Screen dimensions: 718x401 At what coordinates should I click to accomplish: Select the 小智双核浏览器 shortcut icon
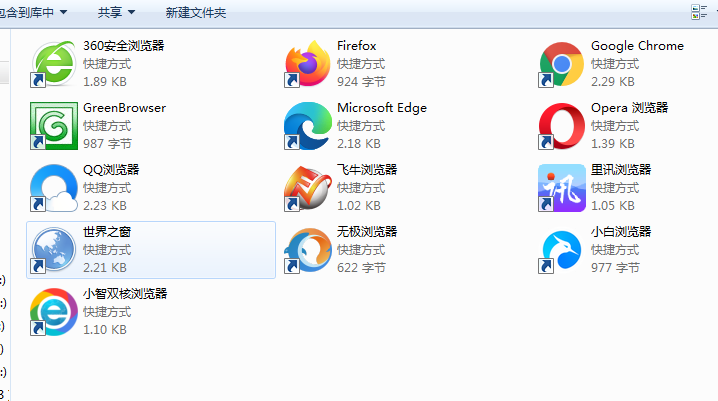click(x=54, y=312)
